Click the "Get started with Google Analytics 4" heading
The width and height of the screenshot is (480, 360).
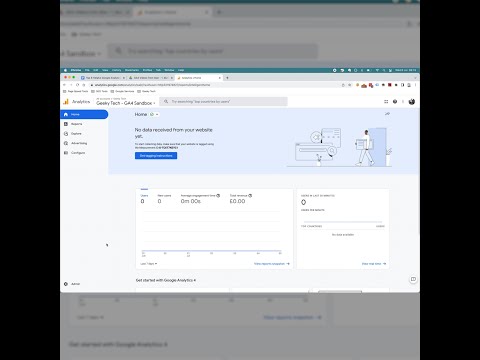[x=166, y=280]
